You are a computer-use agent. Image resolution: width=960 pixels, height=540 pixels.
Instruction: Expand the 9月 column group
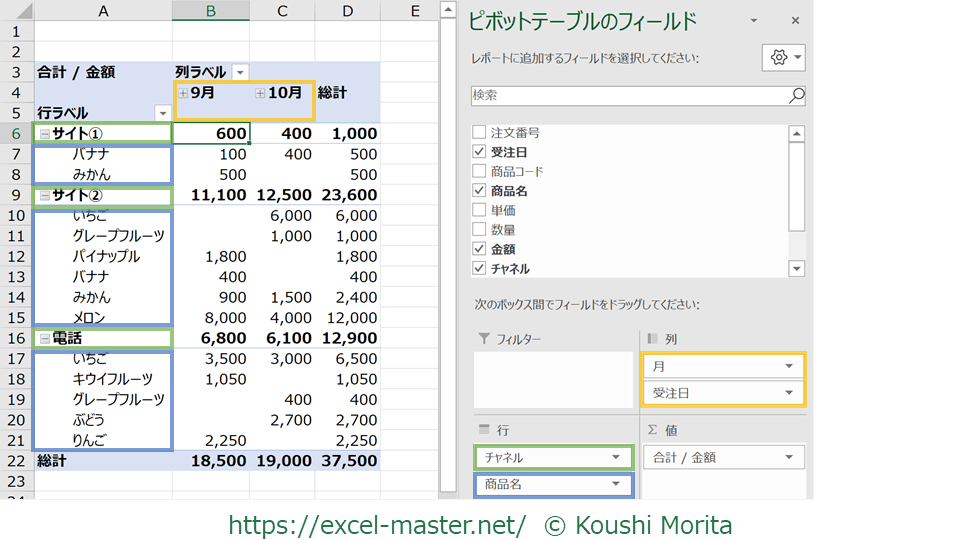click(x=183, y=93)
